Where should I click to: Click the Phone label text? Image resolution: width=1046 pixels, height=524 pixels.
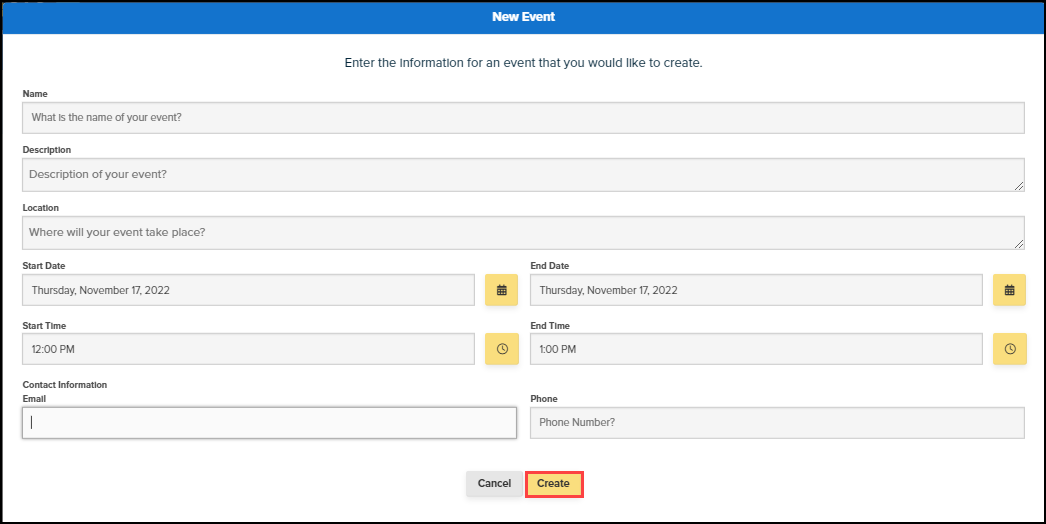point(544,399)
